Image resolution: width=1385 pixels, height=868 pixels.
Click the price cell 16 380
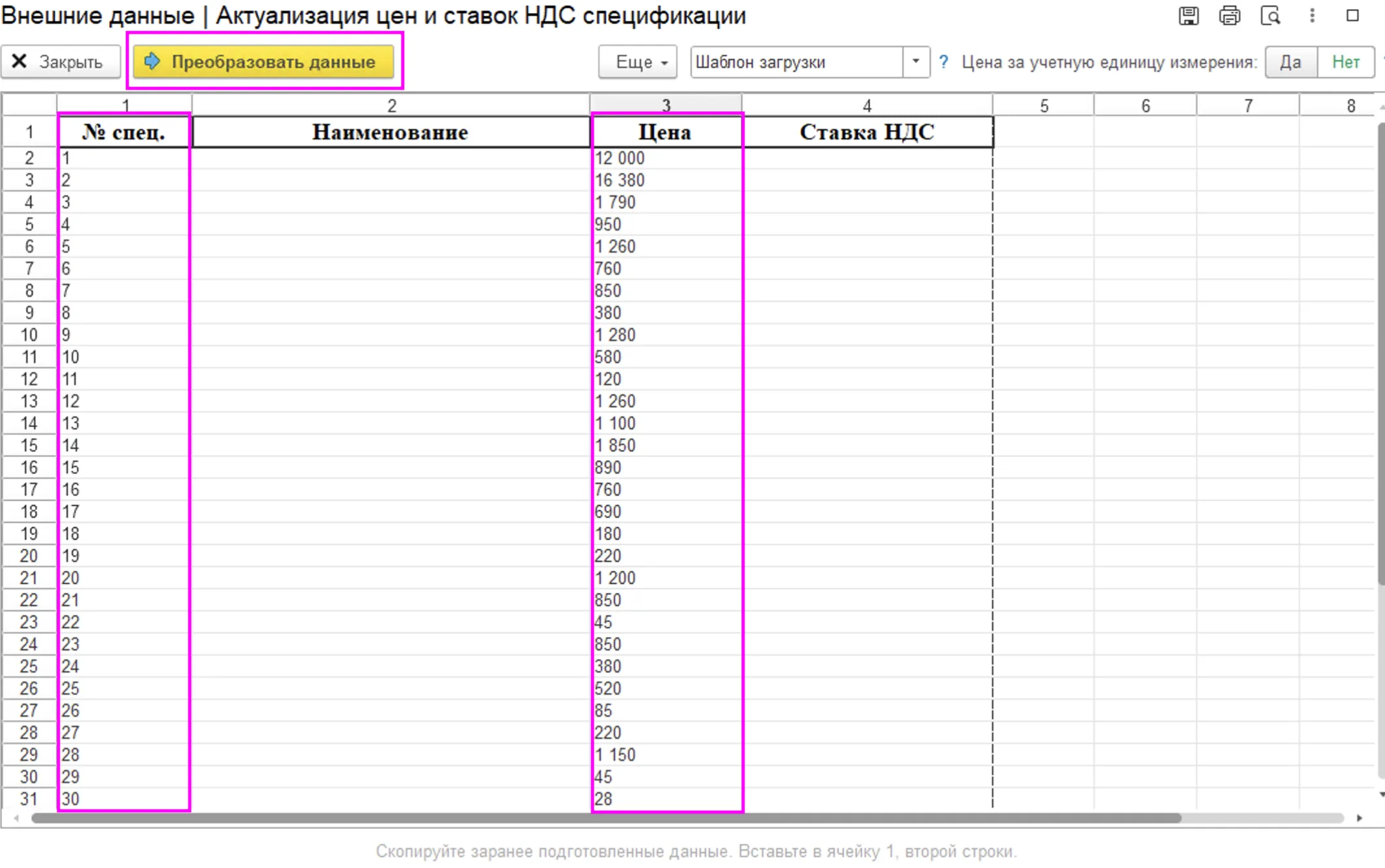click(666, 180)
